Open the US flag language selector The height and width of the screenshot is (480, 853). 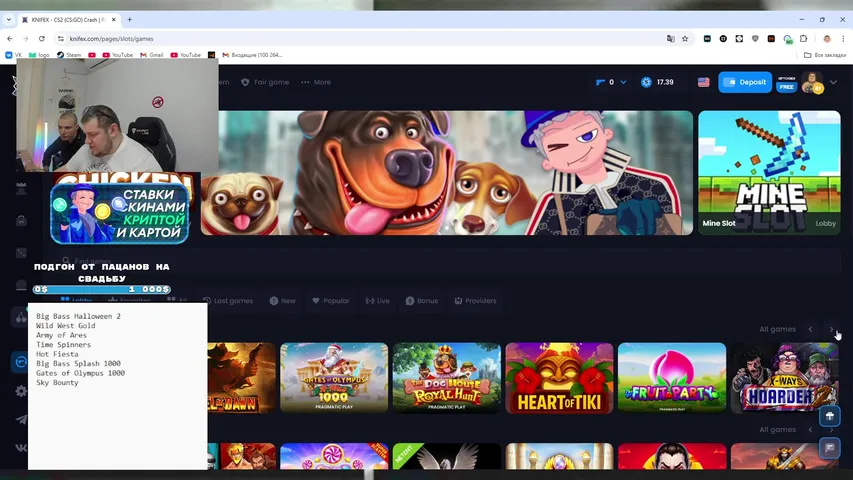point(704,82)
